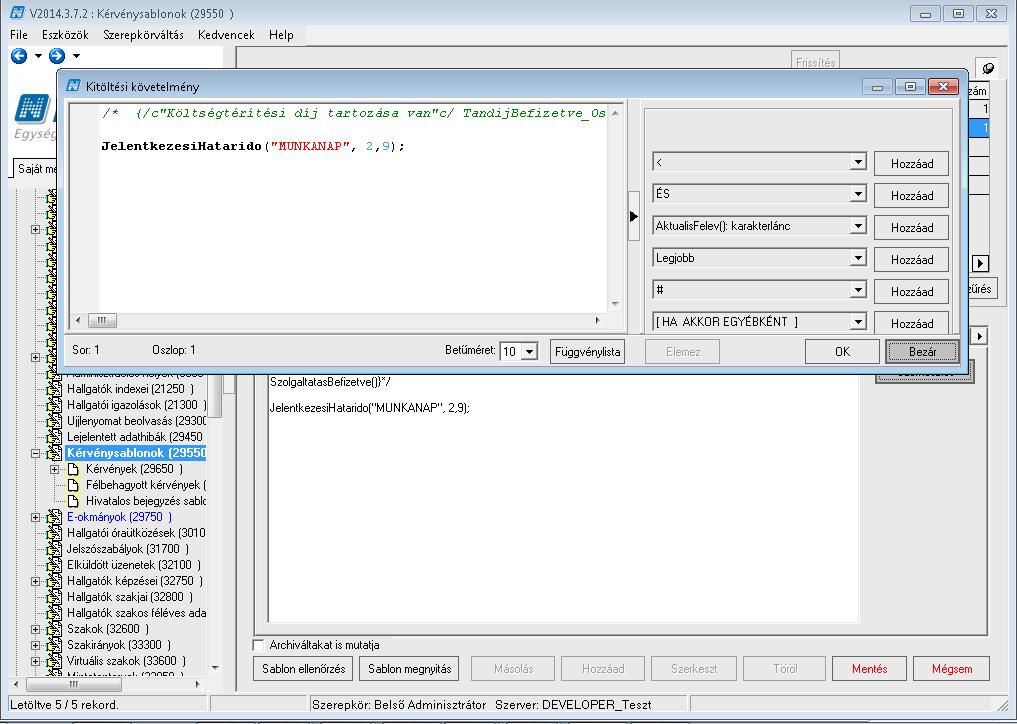The width and height of the screenshot is (1017, 724).
Task: Click the Sablon megnyitás button
Action: click(x=409, y=669)
